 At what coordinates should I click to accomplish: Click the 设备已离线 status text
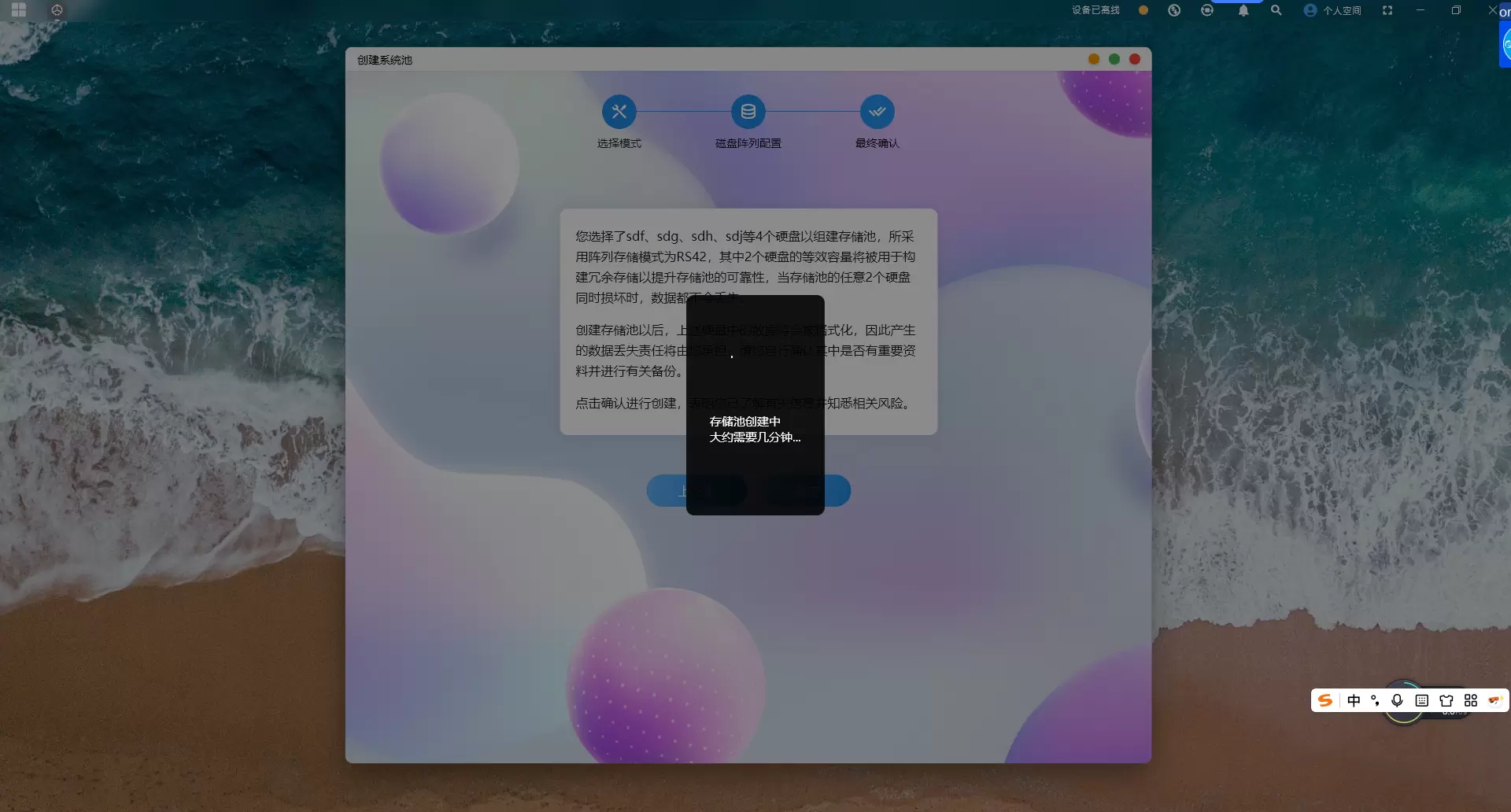coord(1095,10)
